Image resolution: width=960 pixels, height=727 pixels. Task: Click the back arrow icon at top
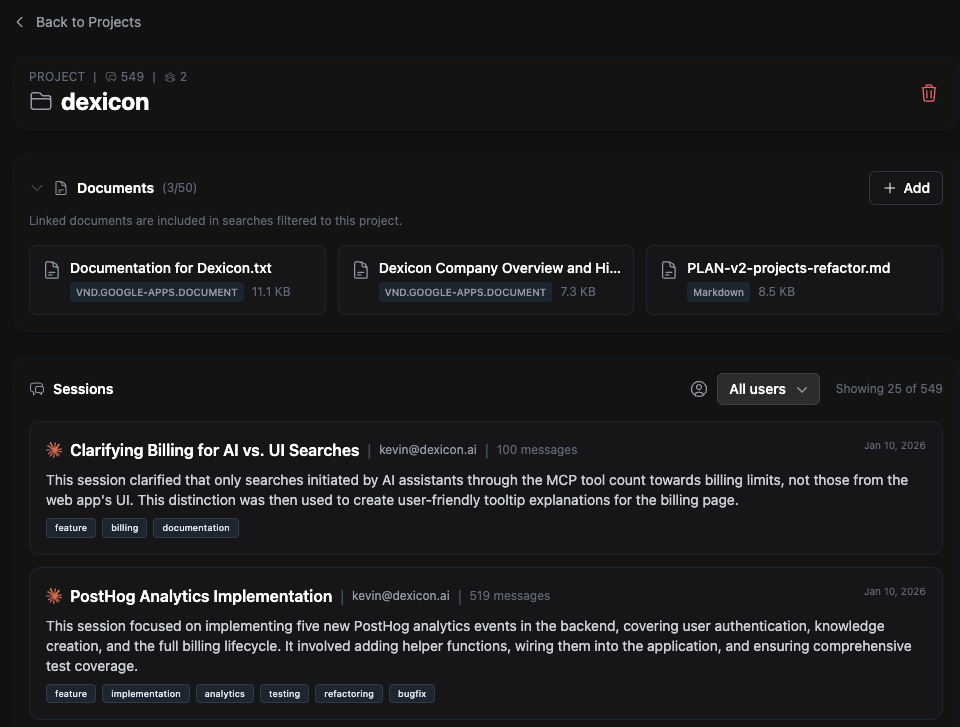(x=19, y=22)
